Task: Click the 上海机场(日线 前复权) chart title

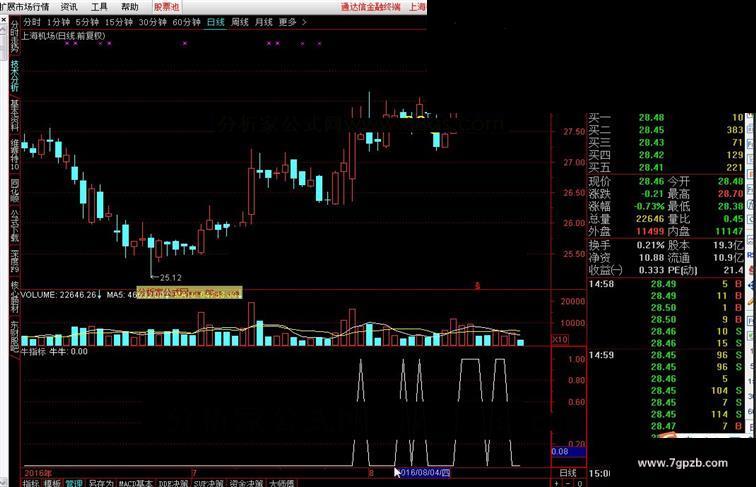Action: coord(63,36)
